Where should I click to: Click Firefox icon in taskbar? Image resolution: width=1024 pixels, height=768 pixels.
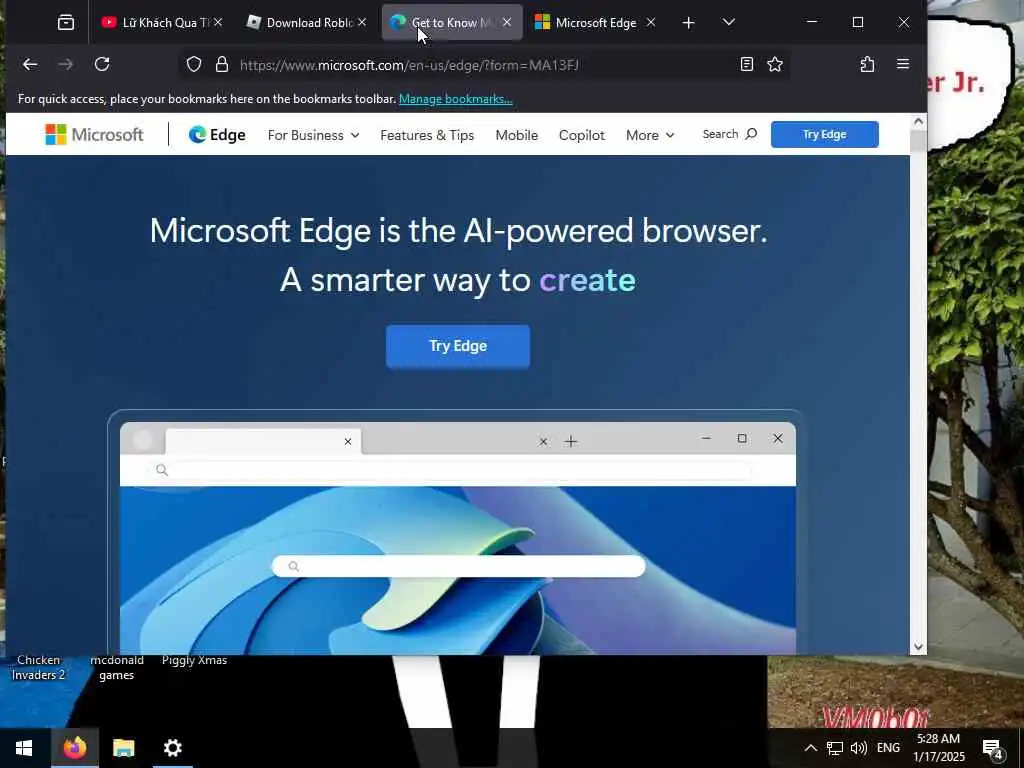pos(74,748)
